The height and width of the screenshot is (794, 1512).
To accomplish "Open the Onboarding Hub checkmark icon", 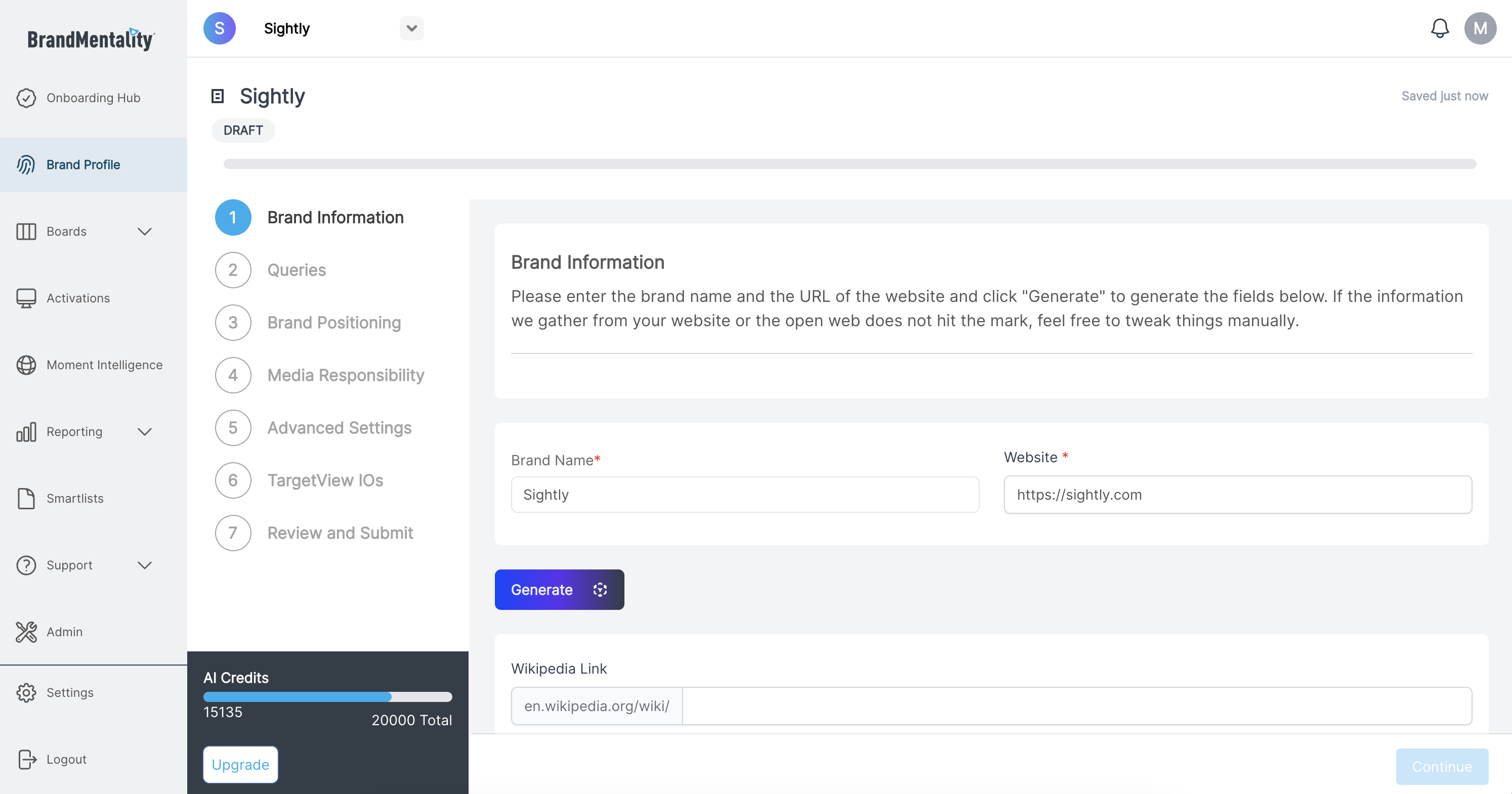I will pos(26,98).
